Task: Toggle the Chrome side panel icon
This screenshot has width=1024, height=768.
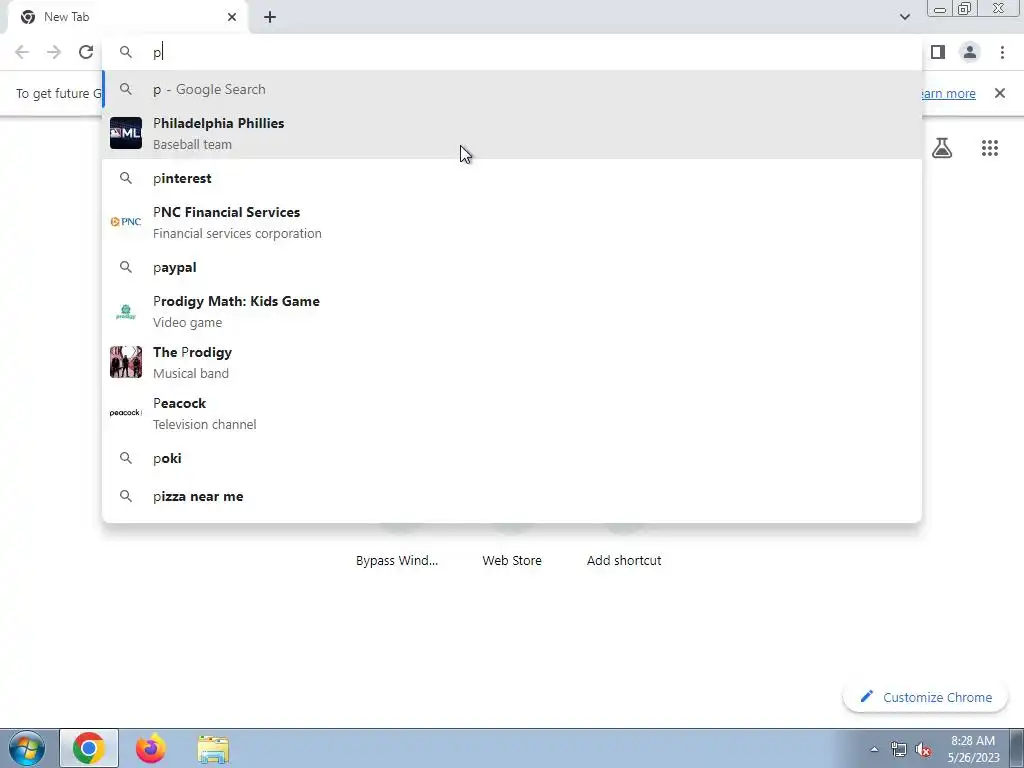Action: coord(938,52)
